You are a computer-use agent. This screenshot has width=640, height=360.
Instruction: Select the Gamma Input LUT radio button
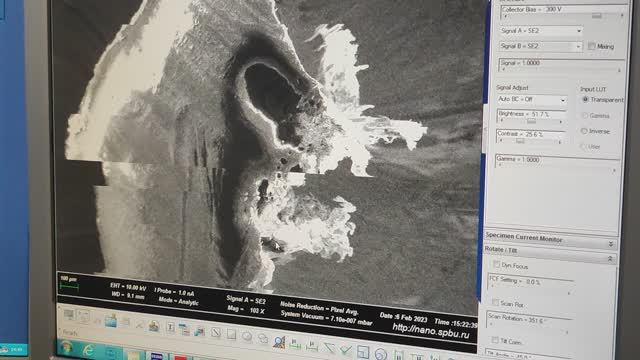(585, 115)
